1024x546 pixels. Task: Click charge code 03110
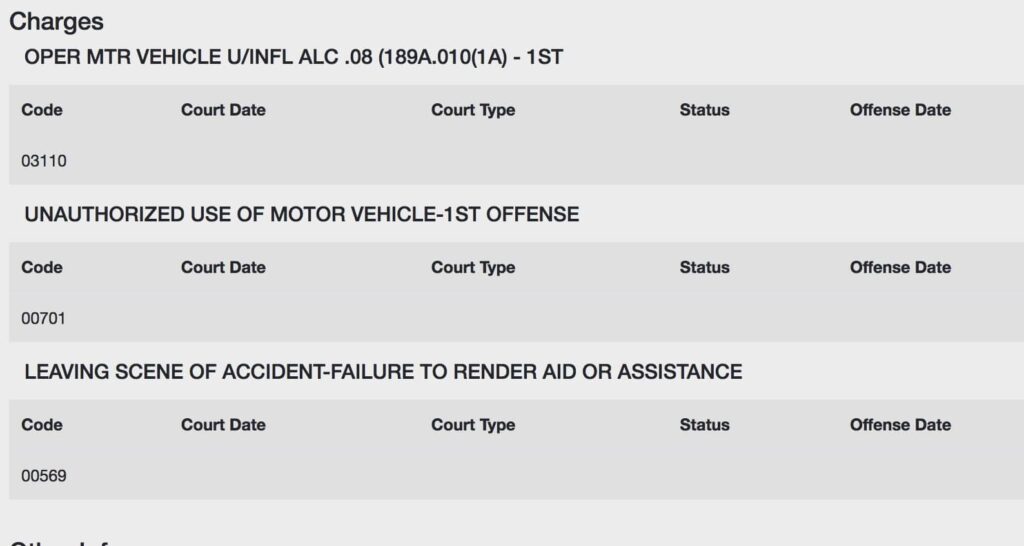point(44,161)
